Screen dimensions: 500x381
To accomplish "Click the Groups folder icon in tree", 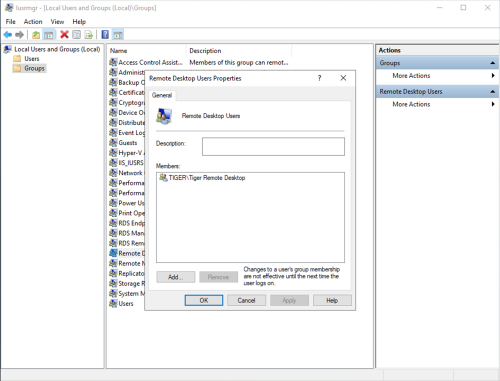I will (17, 68).
